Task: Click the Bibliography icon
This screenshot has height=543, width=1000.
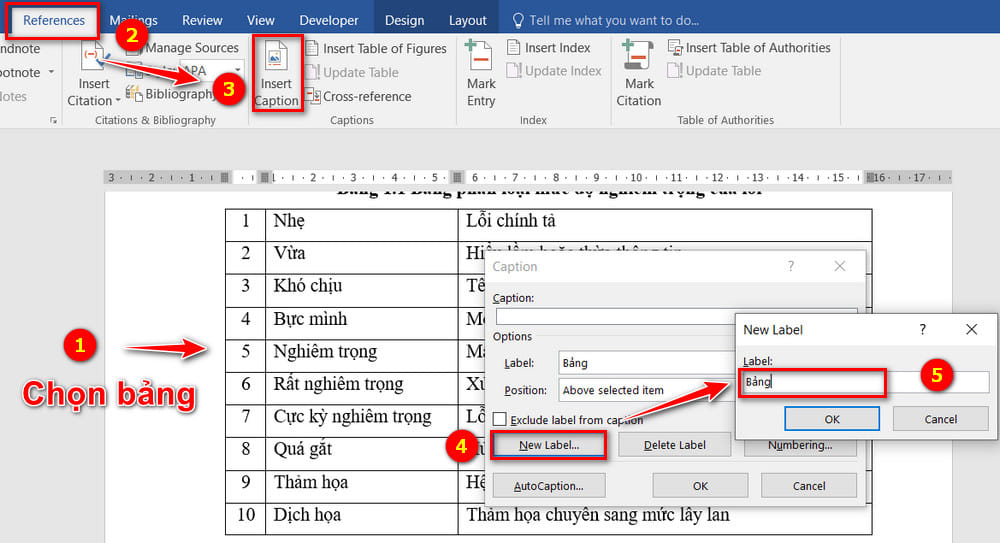Action: pyautogui.click(x=134, y=93)
